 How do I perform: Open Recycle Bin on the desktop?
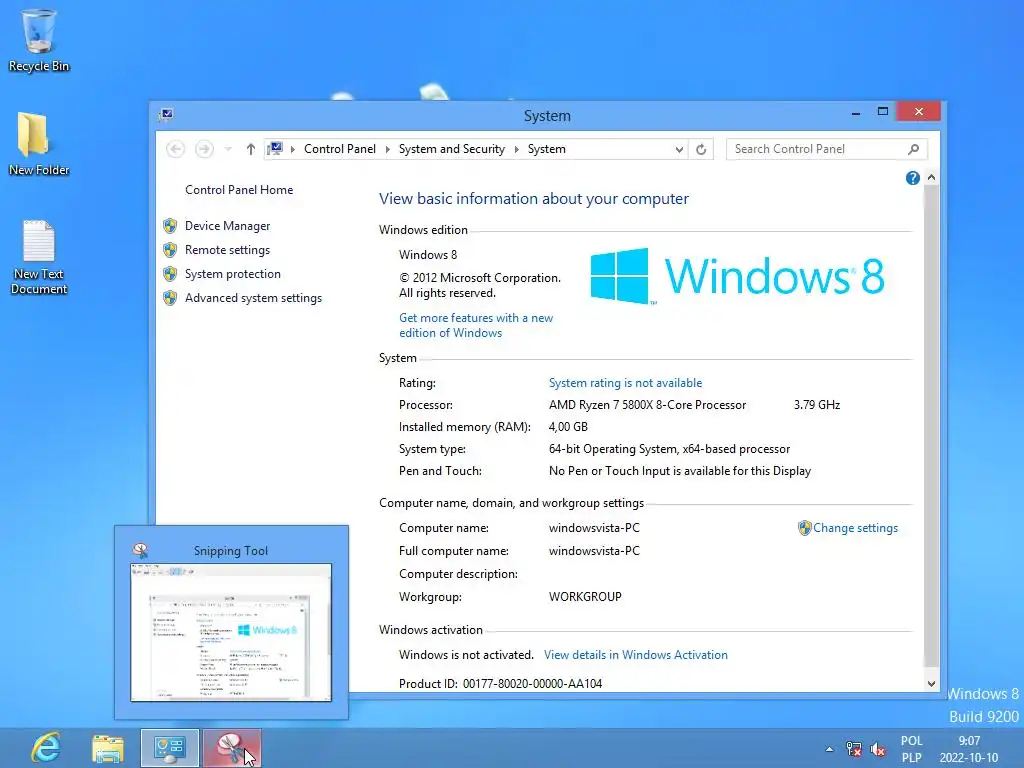click(39, 40)
